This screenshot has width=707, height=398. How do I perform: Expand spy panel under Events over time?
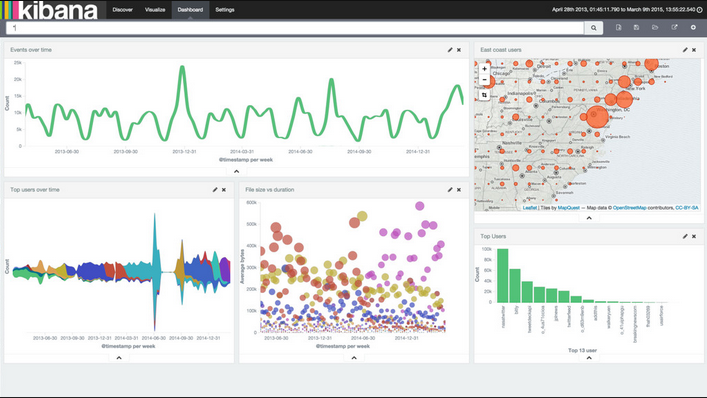point(236,171)
